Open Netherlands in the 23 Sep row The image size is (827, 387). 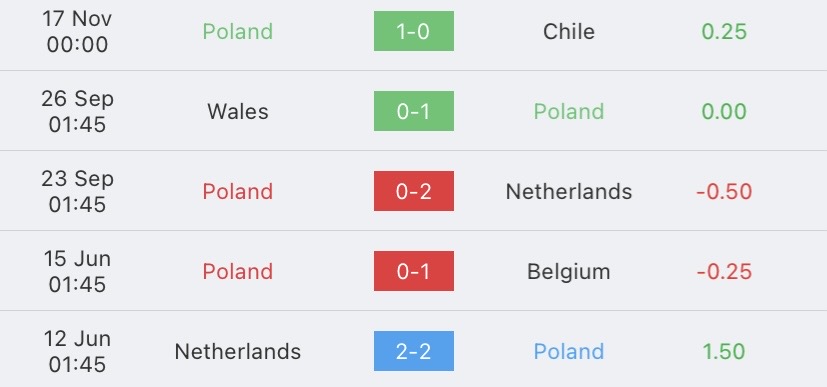pyautogui.click(x=569, y=191)
